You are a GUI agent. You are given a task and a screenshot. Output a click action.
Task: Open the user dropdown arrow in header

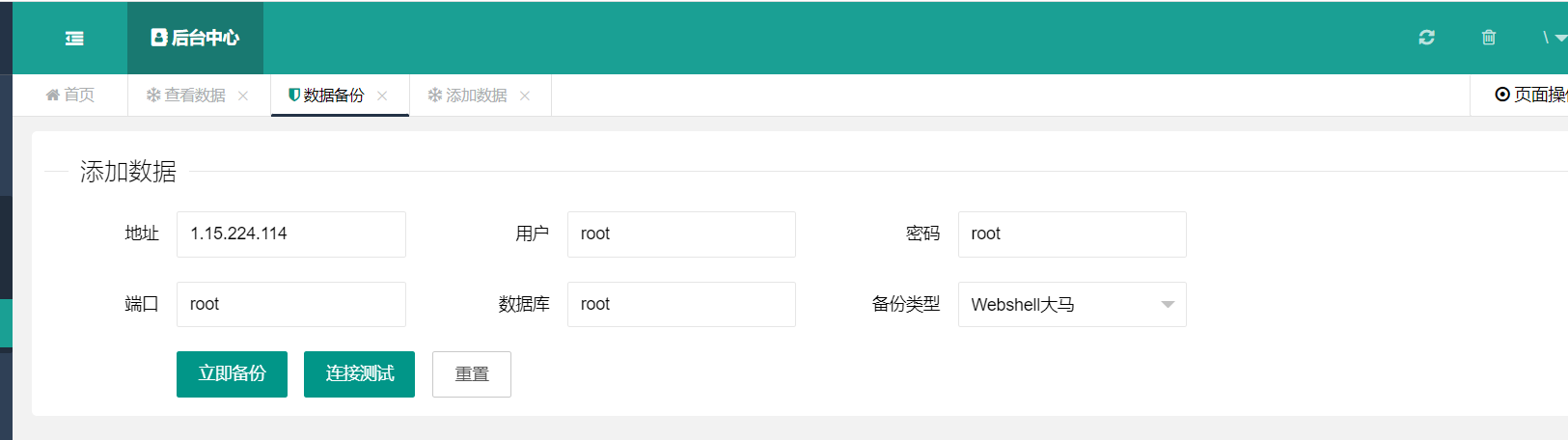coord(1560,39)
